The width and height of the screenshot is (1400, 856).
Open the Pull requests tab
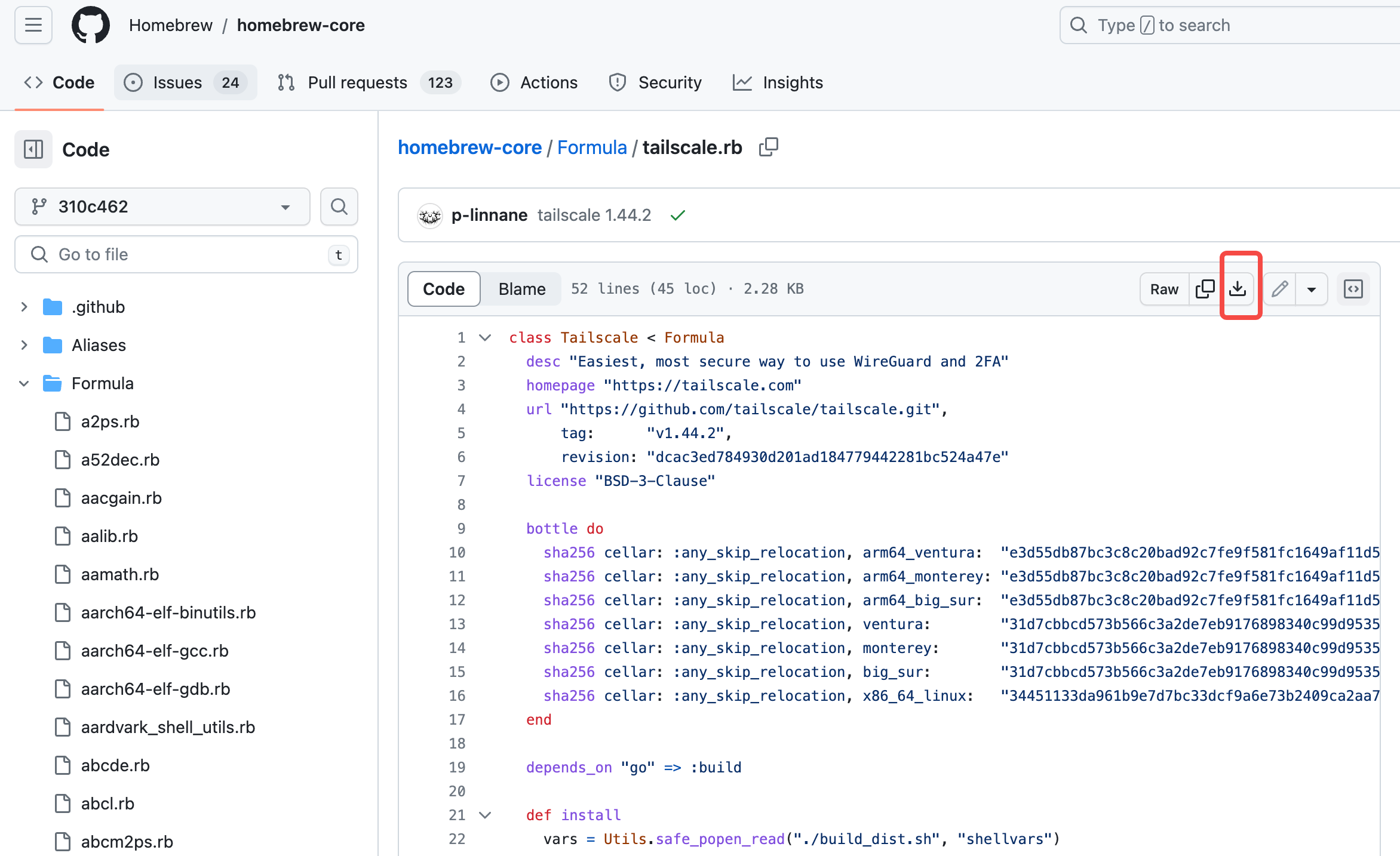(x=369, y=82)
